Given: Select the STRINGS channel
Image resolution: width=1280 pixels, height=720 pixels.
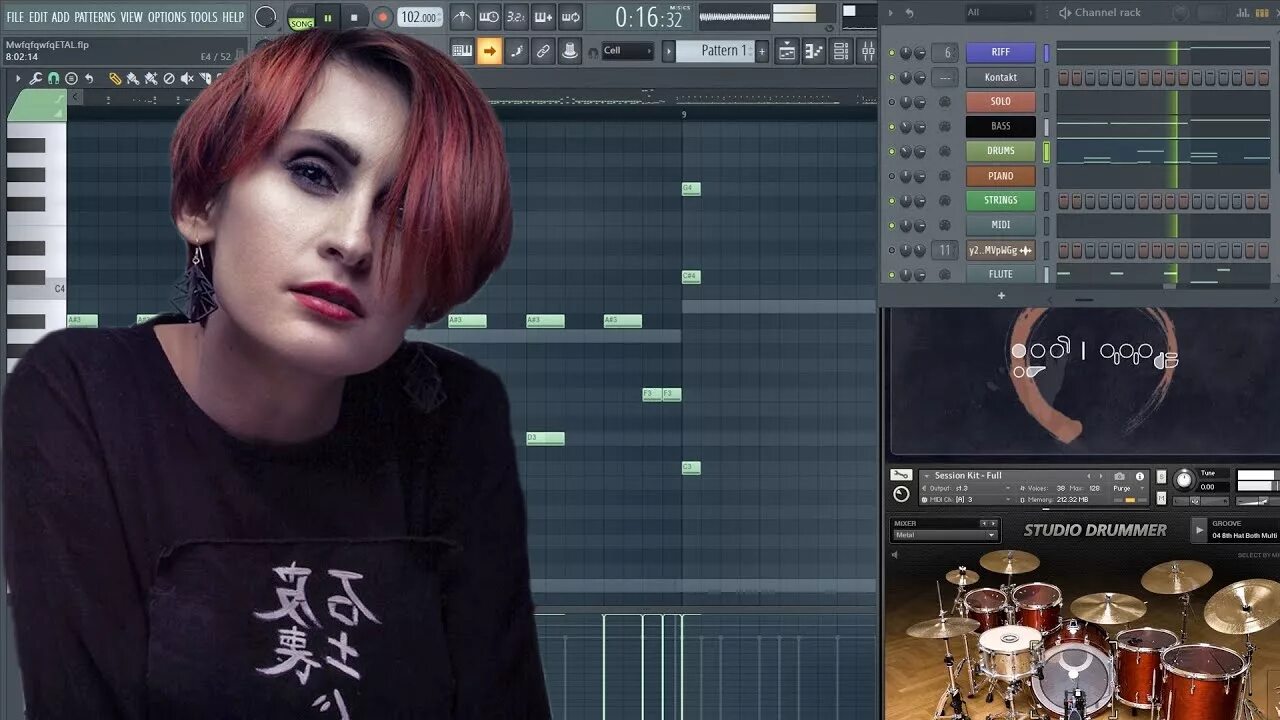Looking at the screenshot, I should pos(1000,200).
